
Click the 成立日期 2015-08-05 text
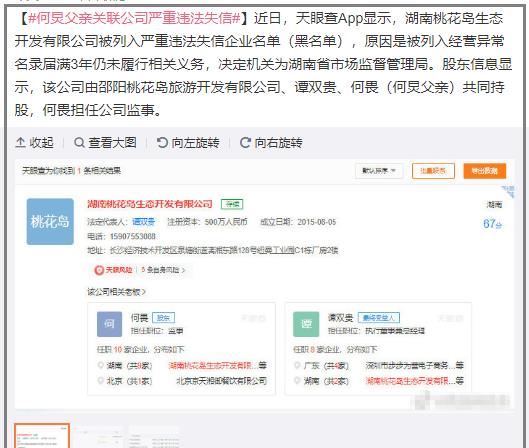pos(298,222)
